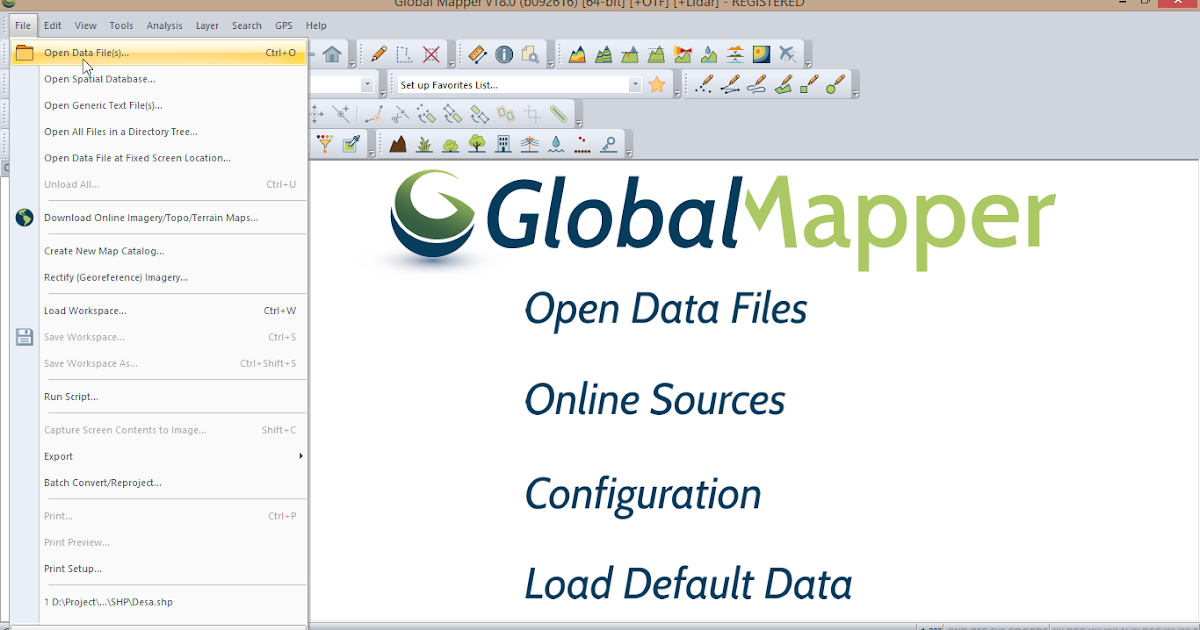This screenshot has width=1200, height=630.
Task: Open toolbar options arrow after circle pencil tool
Action: coord(856,93)
